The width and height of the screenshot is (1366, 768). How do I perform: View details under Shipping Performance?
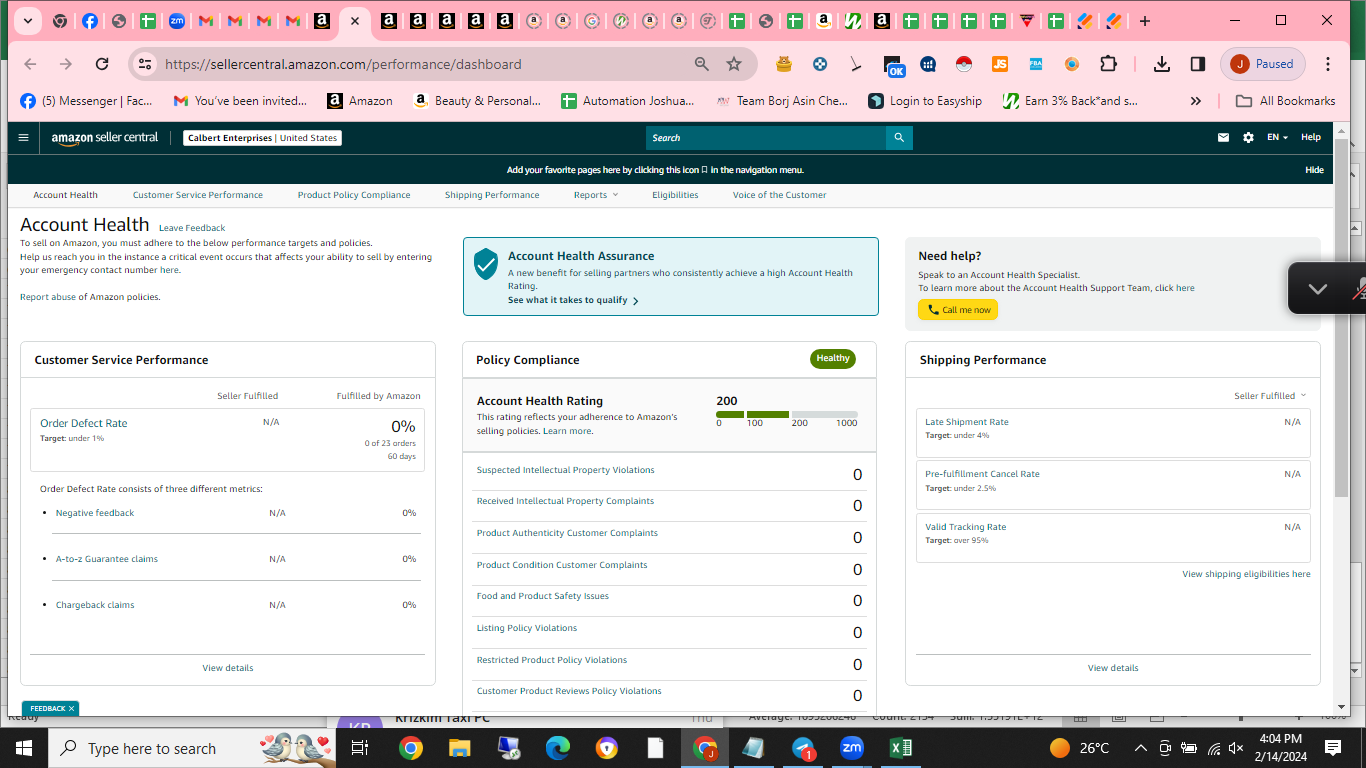click(x=1113, y=668)
